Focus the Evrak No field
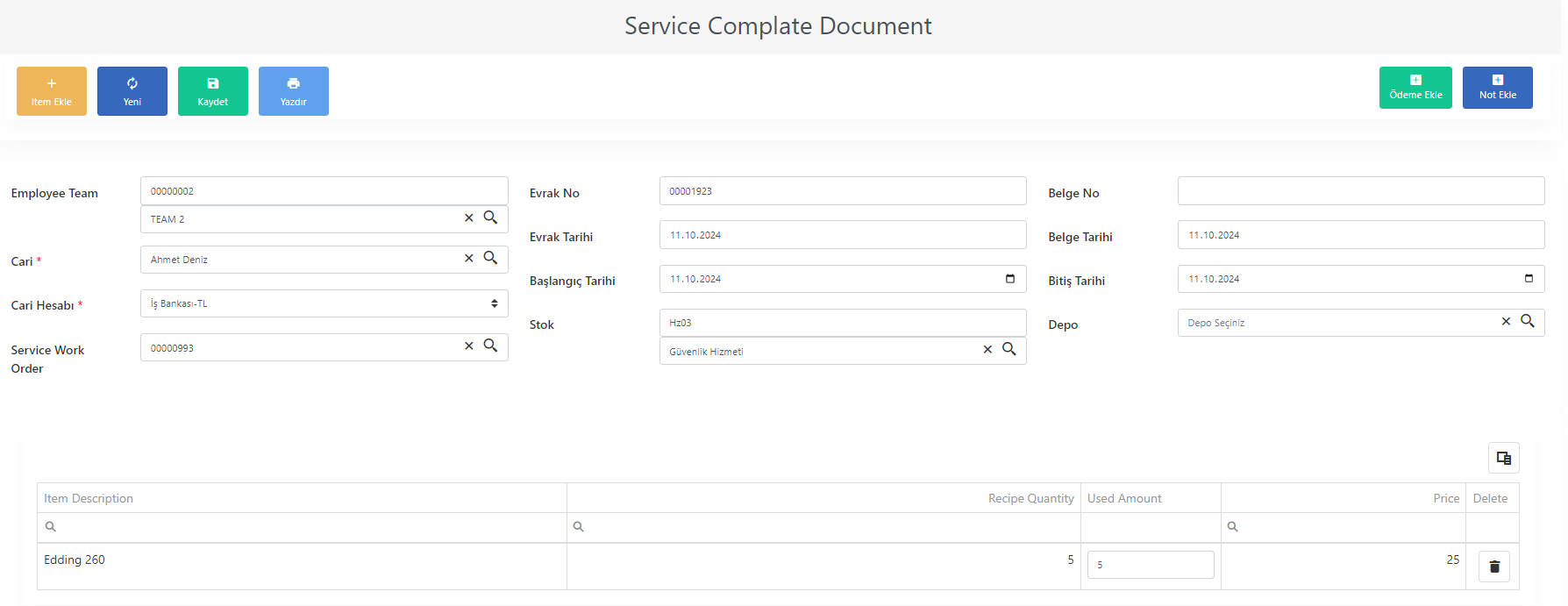The image size is (1568, 606). point(843,191)
